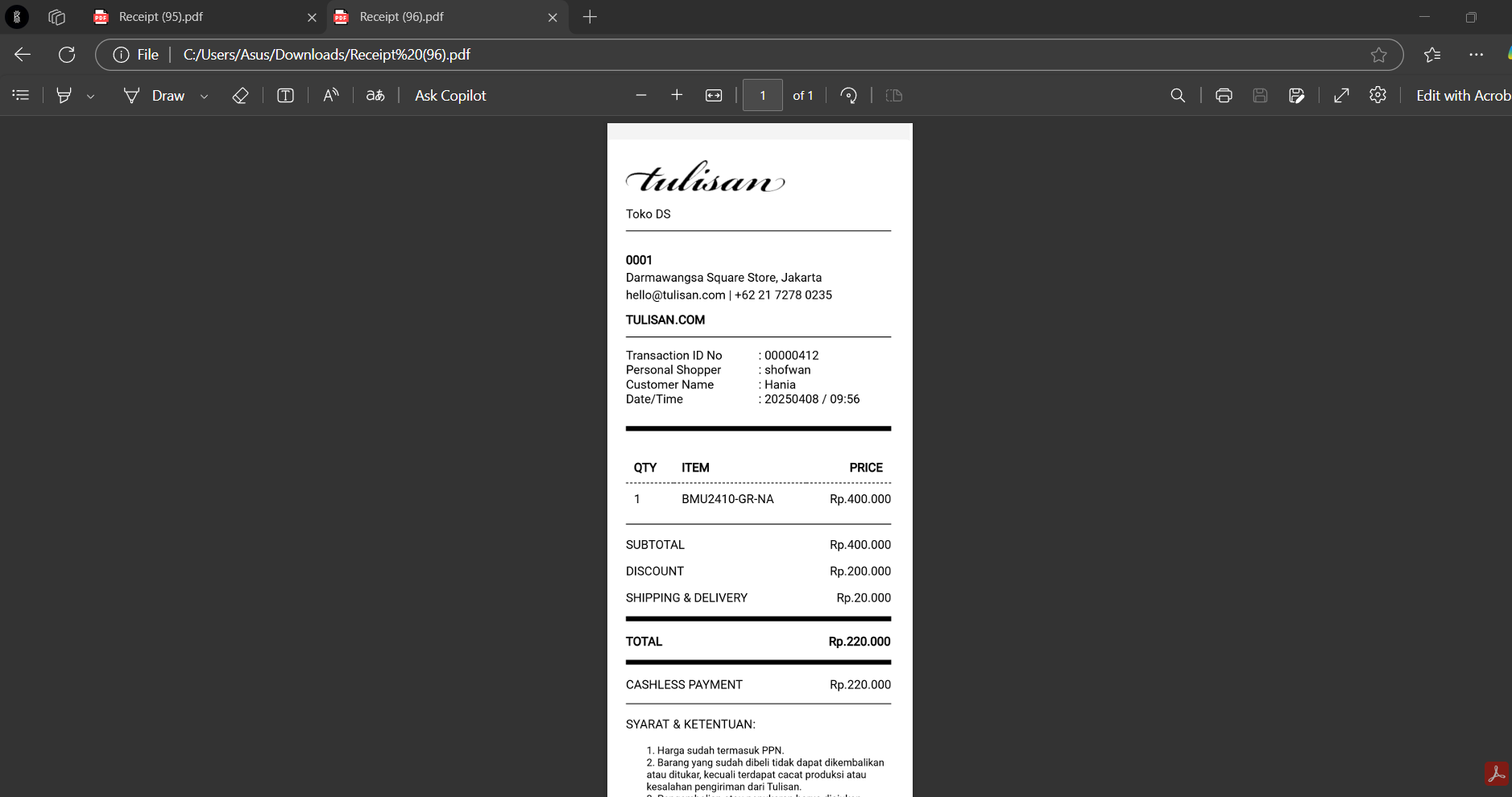This screenshot has height=797, width=1512.
Task: Click the Save as icon
Action: click(1297, 95)
